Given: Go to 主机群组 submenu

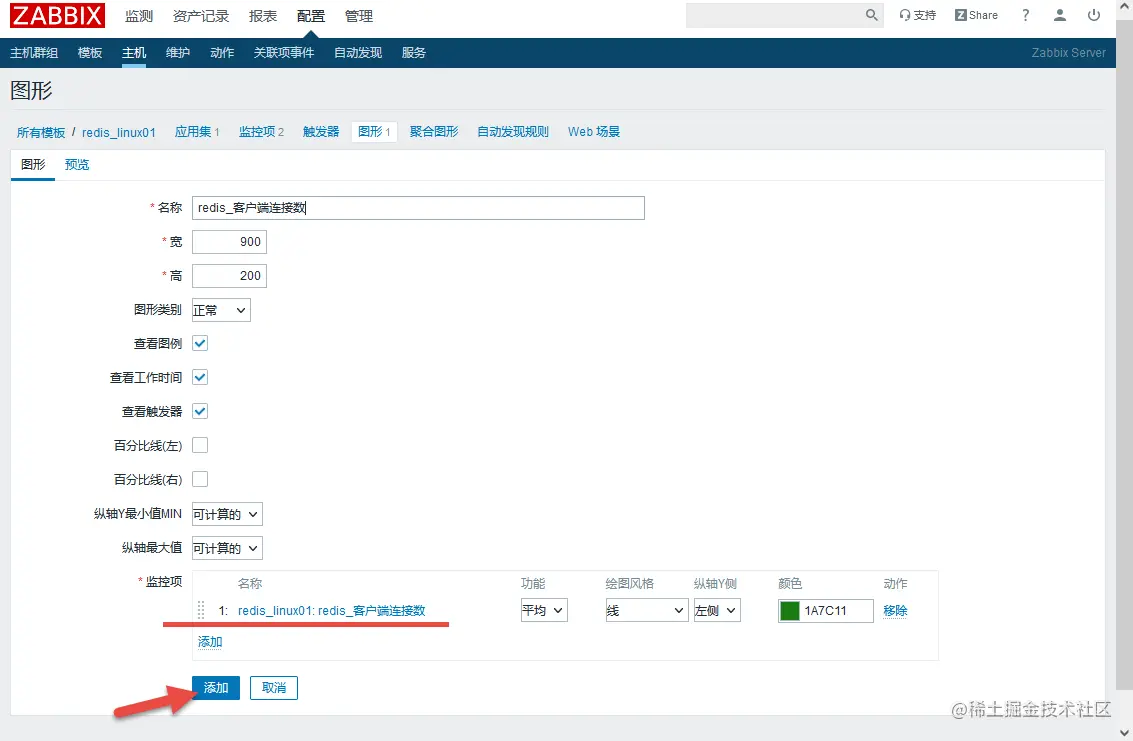Looking at the screenshot, I should pos(34,53).
